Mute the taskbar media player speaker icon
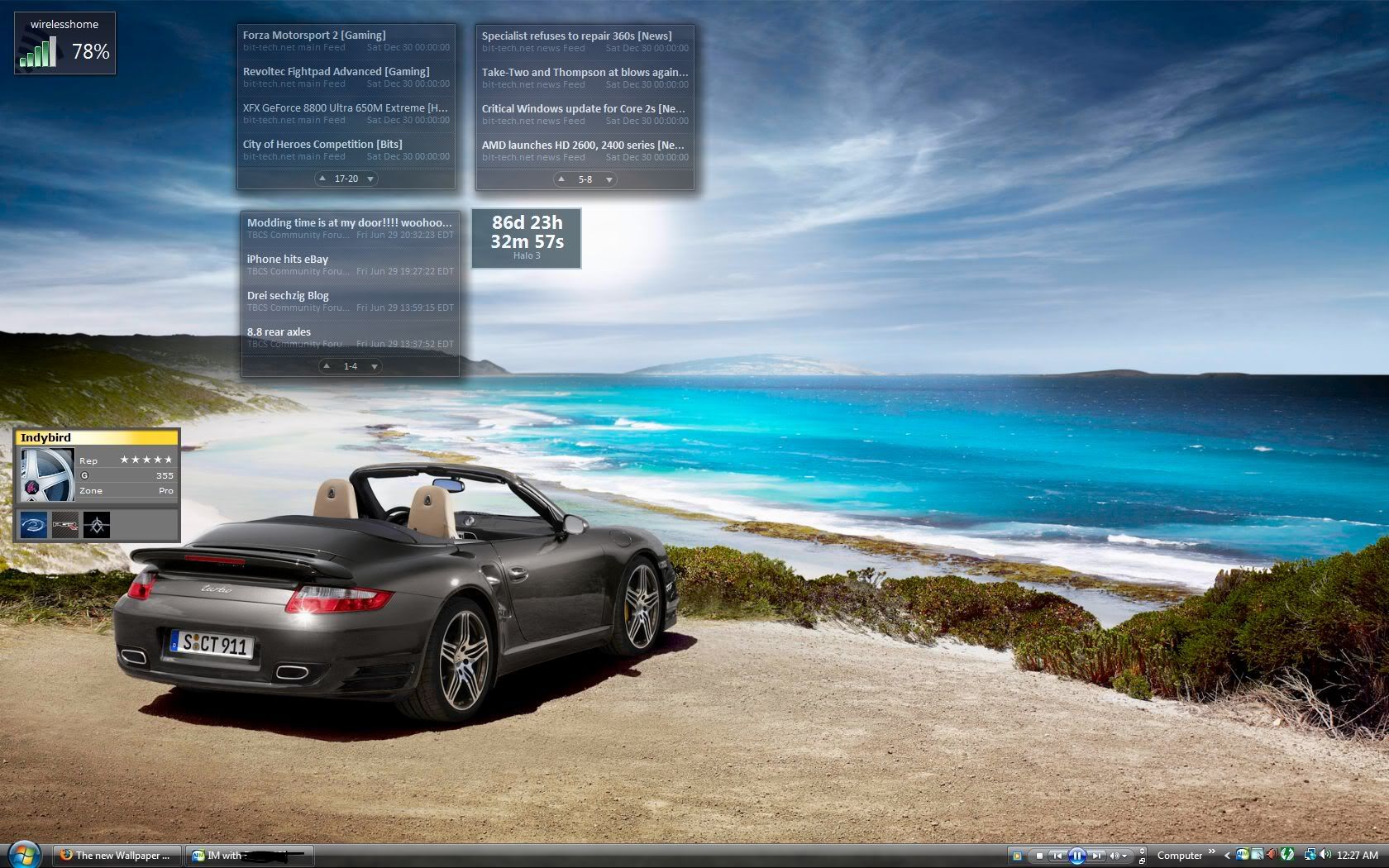This screenshot has height=868, width=1389. point(1115,856)
